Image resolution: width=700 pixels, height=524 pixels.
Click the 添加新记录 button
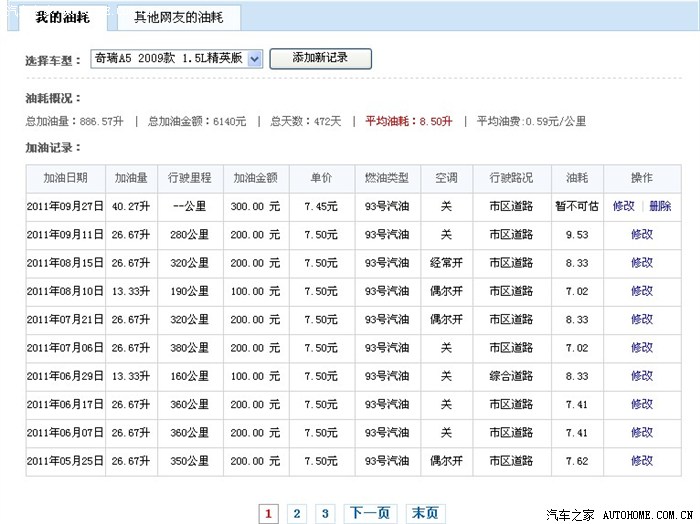[320, 58]
